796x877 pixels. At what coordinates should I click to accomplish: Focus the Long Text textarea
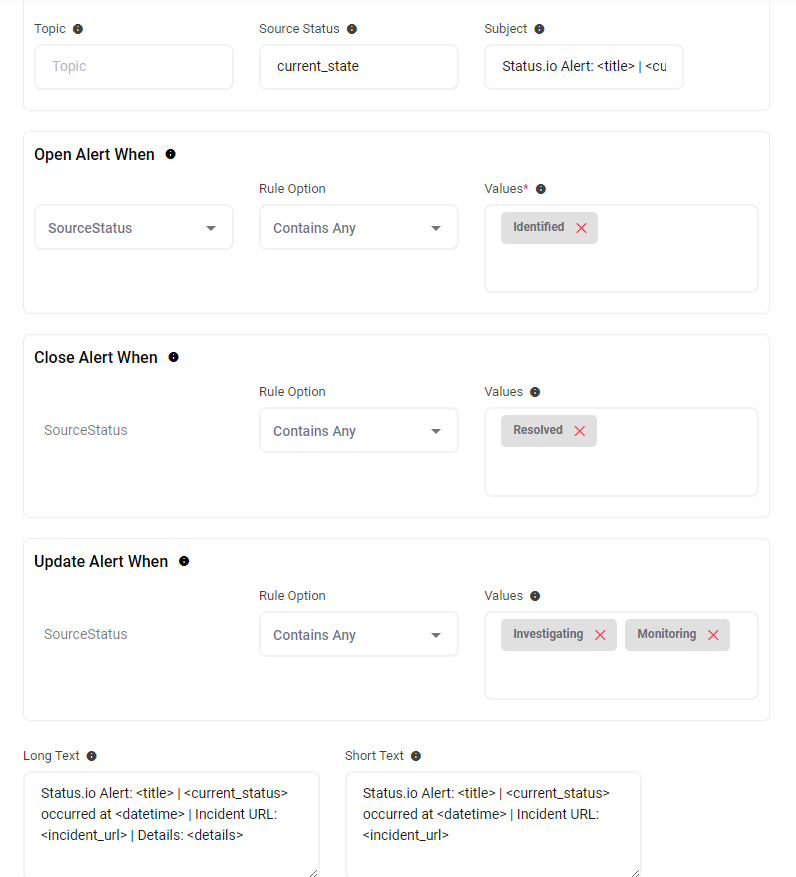point(171,823)
